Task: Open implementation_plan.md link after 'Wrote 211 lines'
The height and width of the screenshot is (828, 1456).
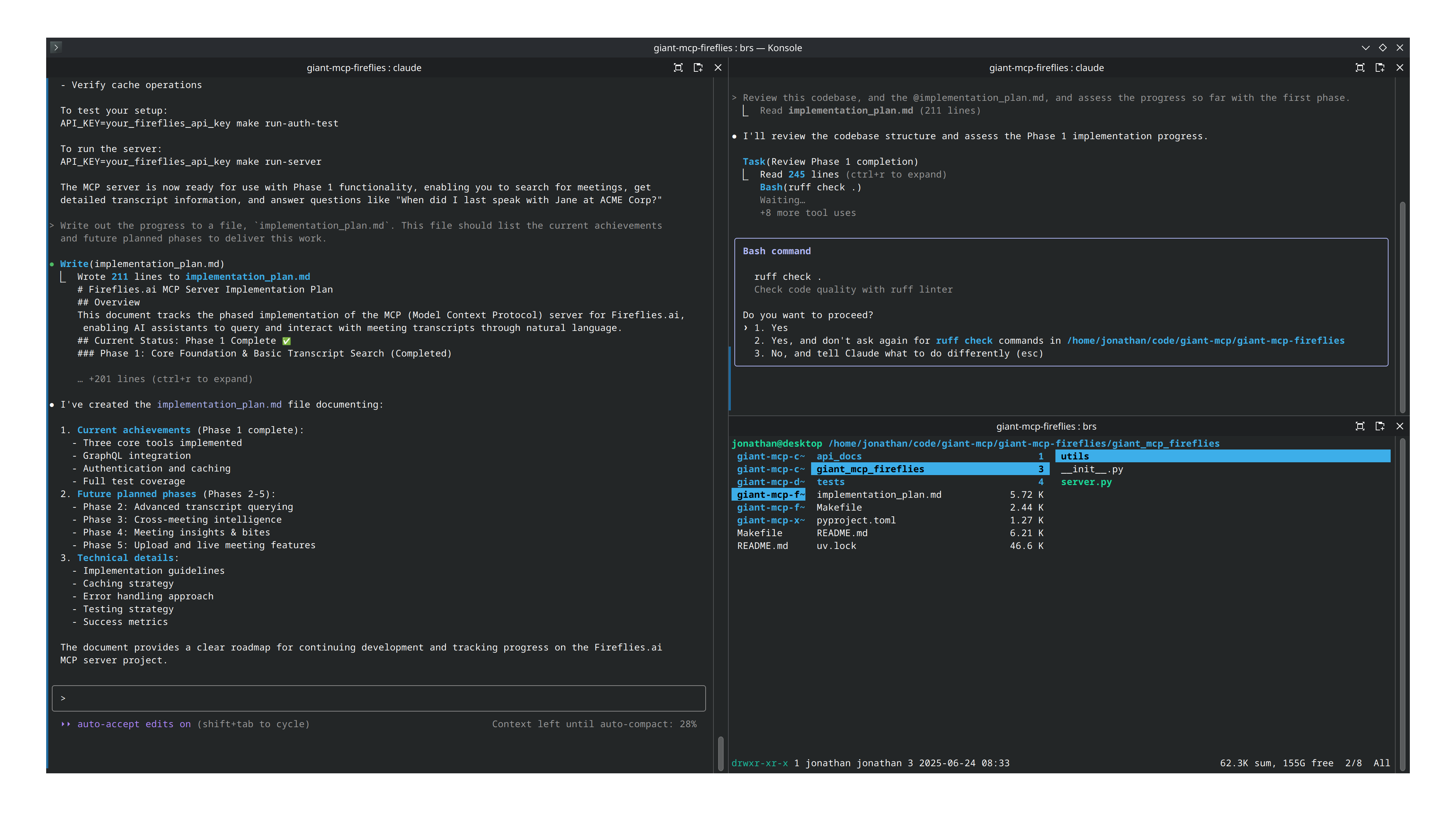Action: pos(248,276)
